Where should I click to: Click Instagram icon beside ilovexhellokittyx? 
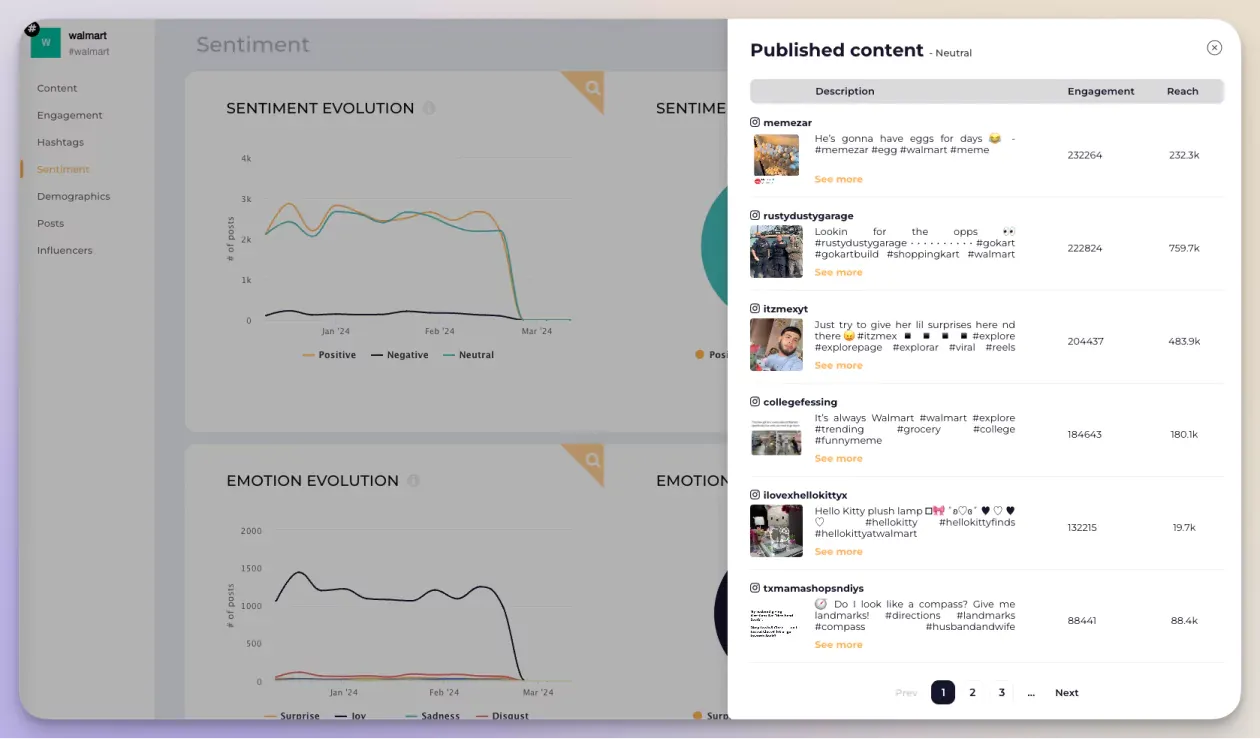pyautogui.click(x=755, y=494)
